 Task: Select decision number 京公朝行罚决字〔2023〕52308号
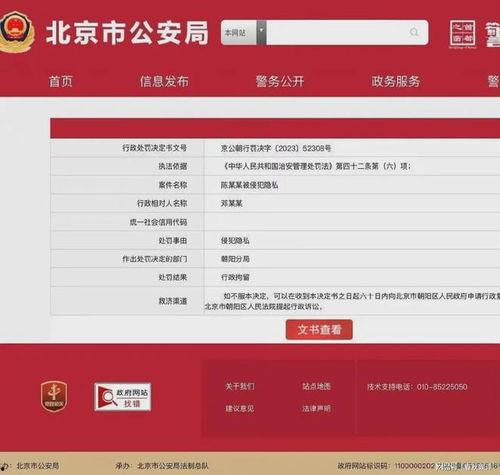coord(276,148)
